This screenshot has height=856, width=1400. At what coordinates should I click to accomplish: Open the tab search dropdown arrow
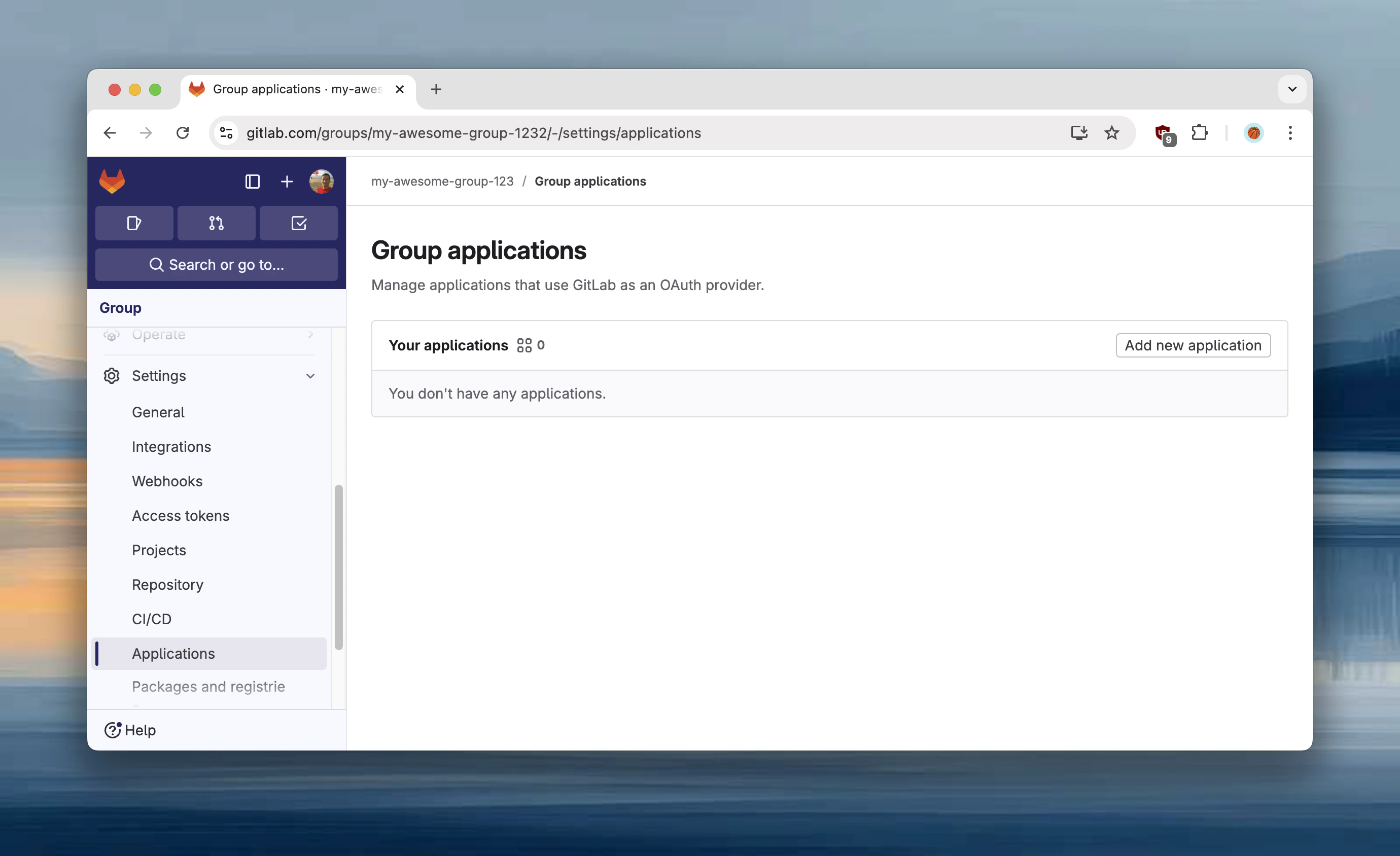pyautogui.click(x=1292, y=89)
